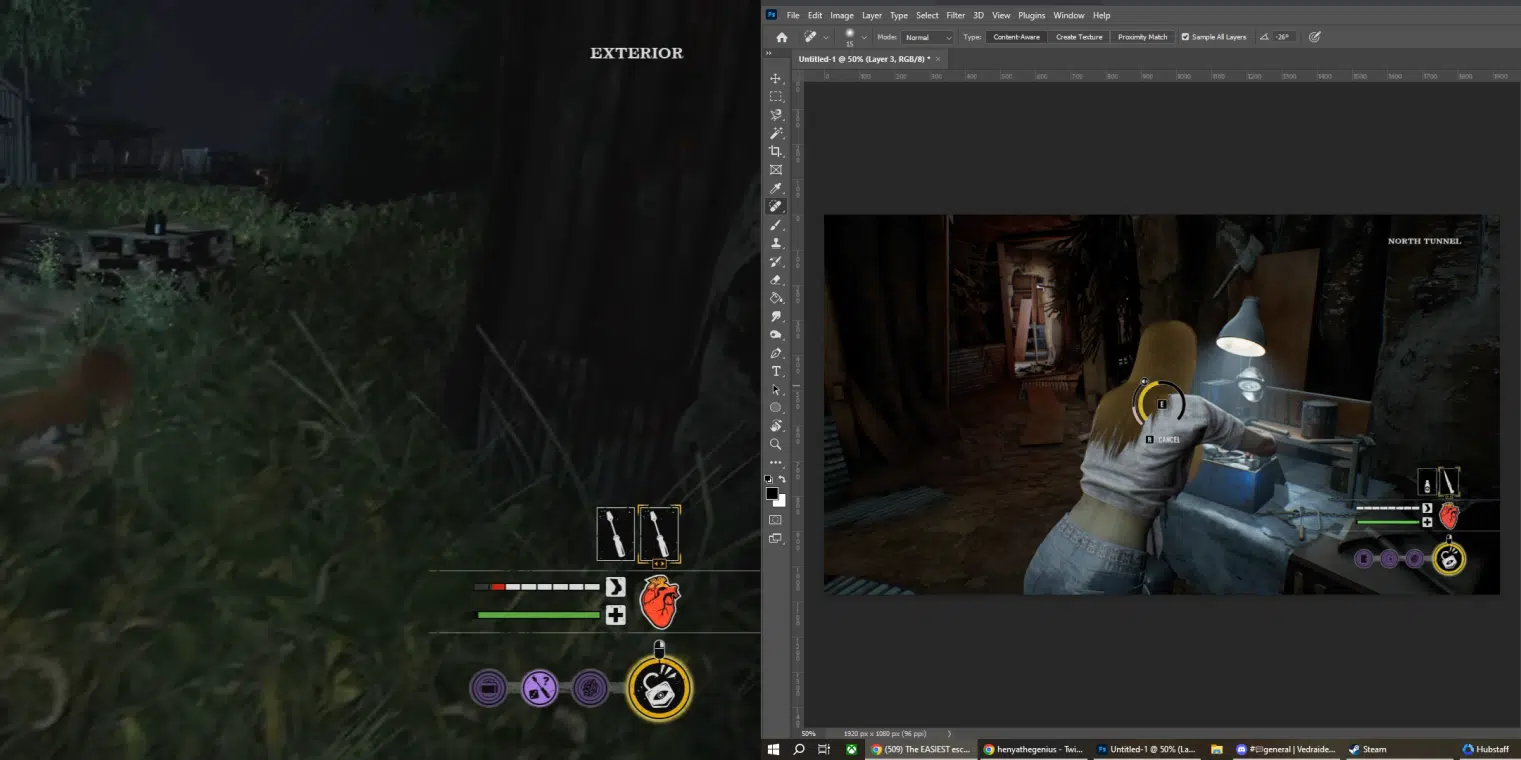Open the Xbox app in taskbar
The height and width of the screenshot is (760, 1521).
(x=850, y=749)
